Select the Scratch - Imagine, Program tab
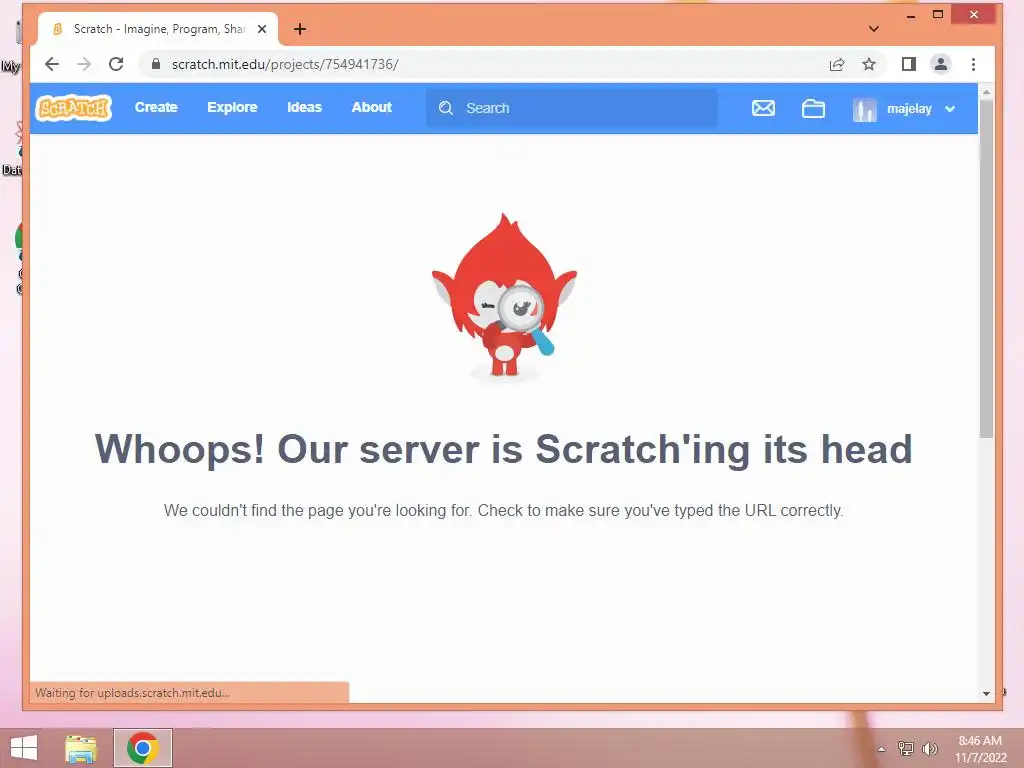 (x=157, y=29)
